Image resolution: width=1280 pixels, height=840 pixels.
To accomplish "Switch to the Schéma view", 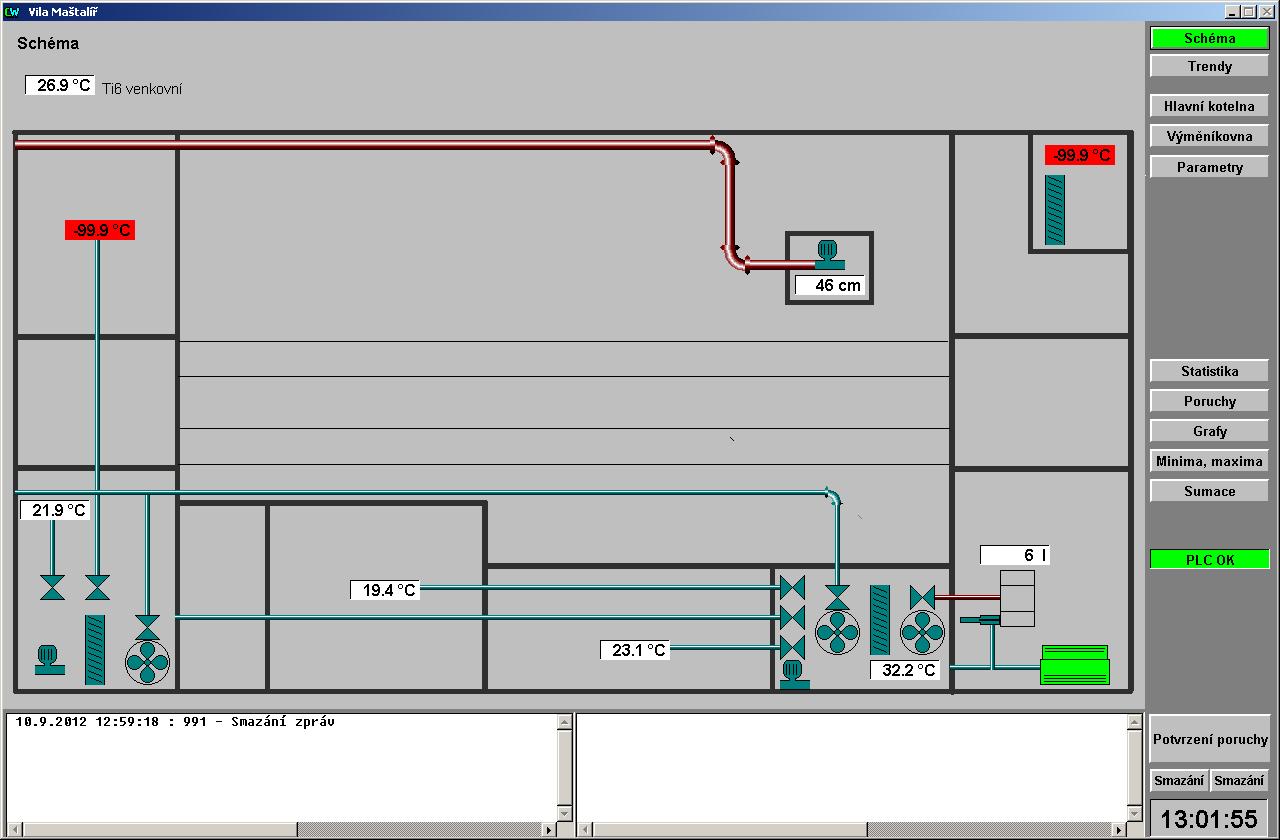I will coord(1209,39).
